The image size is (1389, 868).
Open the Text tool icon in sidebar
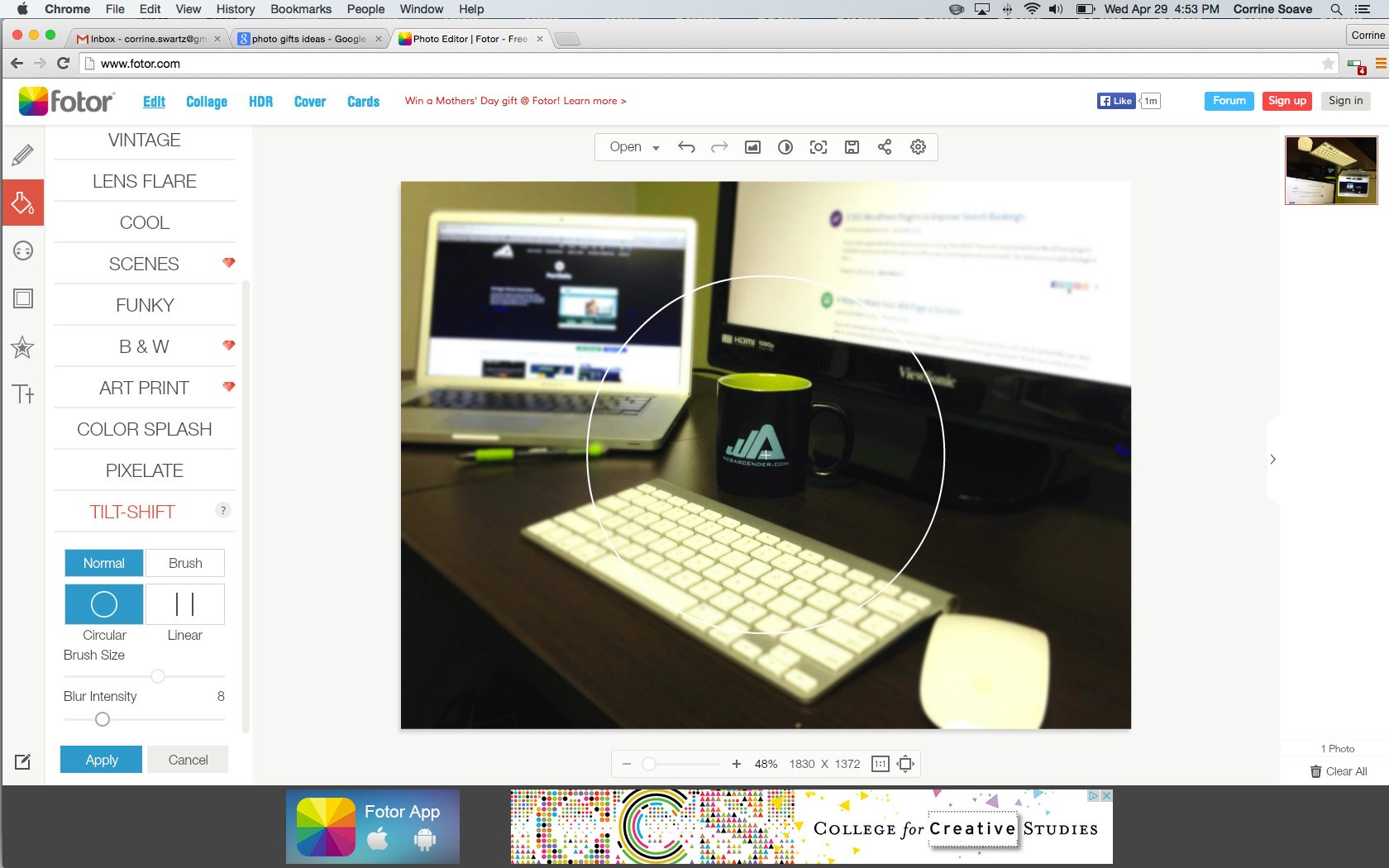click(x=23, y=393)
